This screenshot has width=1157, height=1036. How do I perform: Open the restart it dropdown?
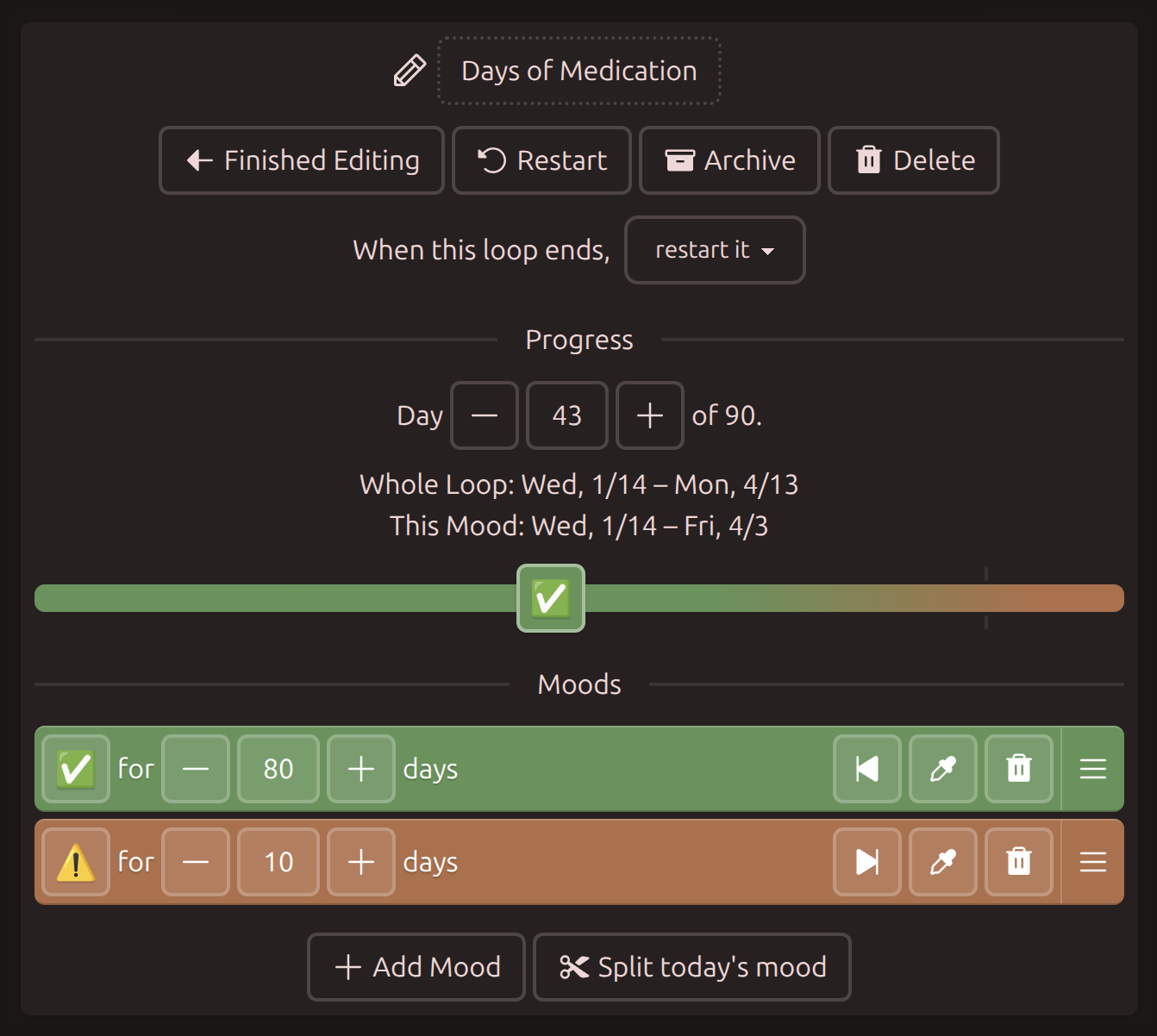(715, 251)
